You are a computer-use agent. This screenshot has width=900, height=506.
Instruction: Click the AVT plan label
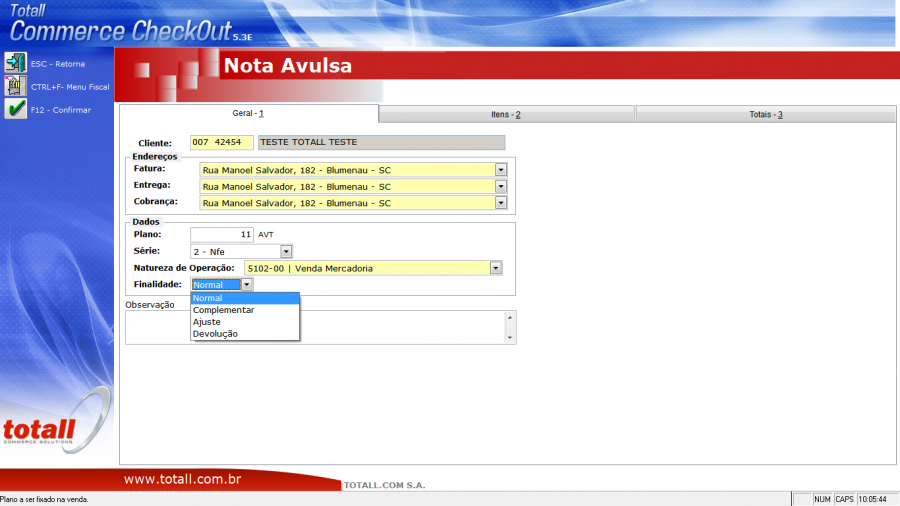pyautogui.click(x=266, y=235)
